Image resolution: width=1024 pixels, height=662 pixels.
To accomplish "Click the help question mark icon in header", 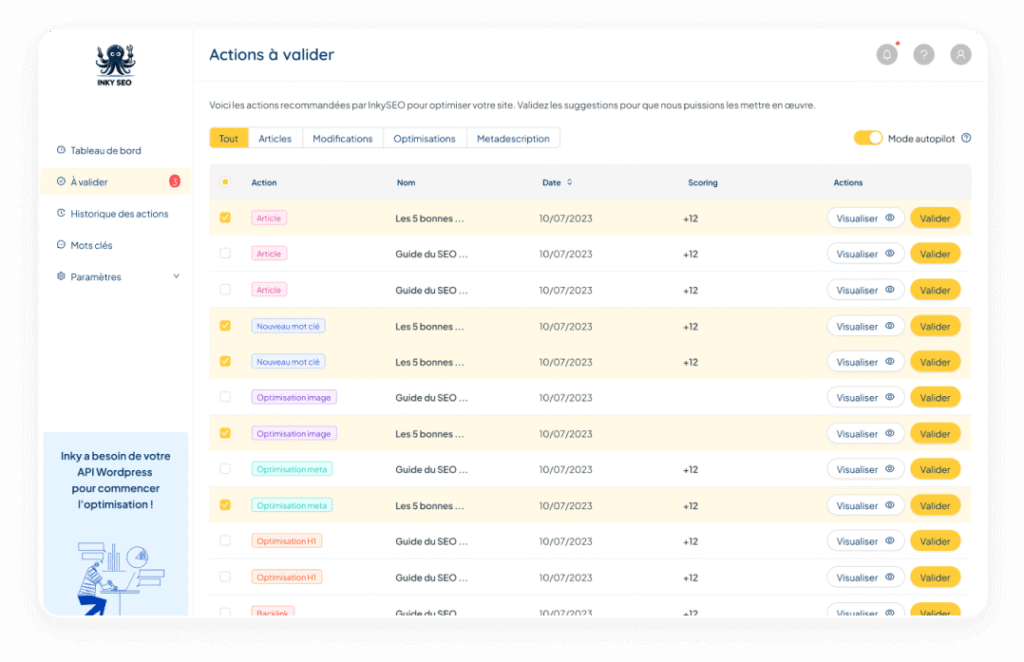I will 924,55.
